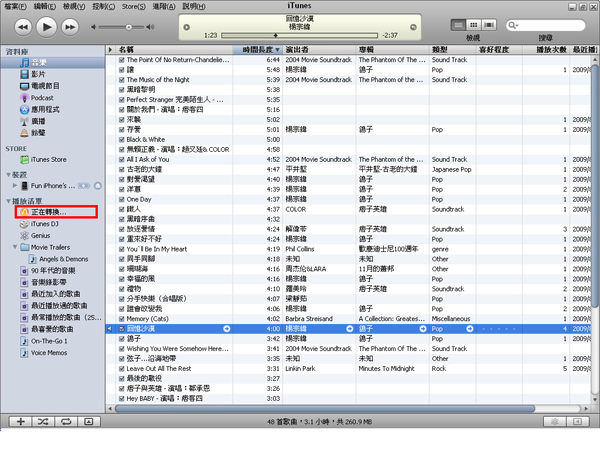Collapse the 播放清單 playlists section

point(8,201)
